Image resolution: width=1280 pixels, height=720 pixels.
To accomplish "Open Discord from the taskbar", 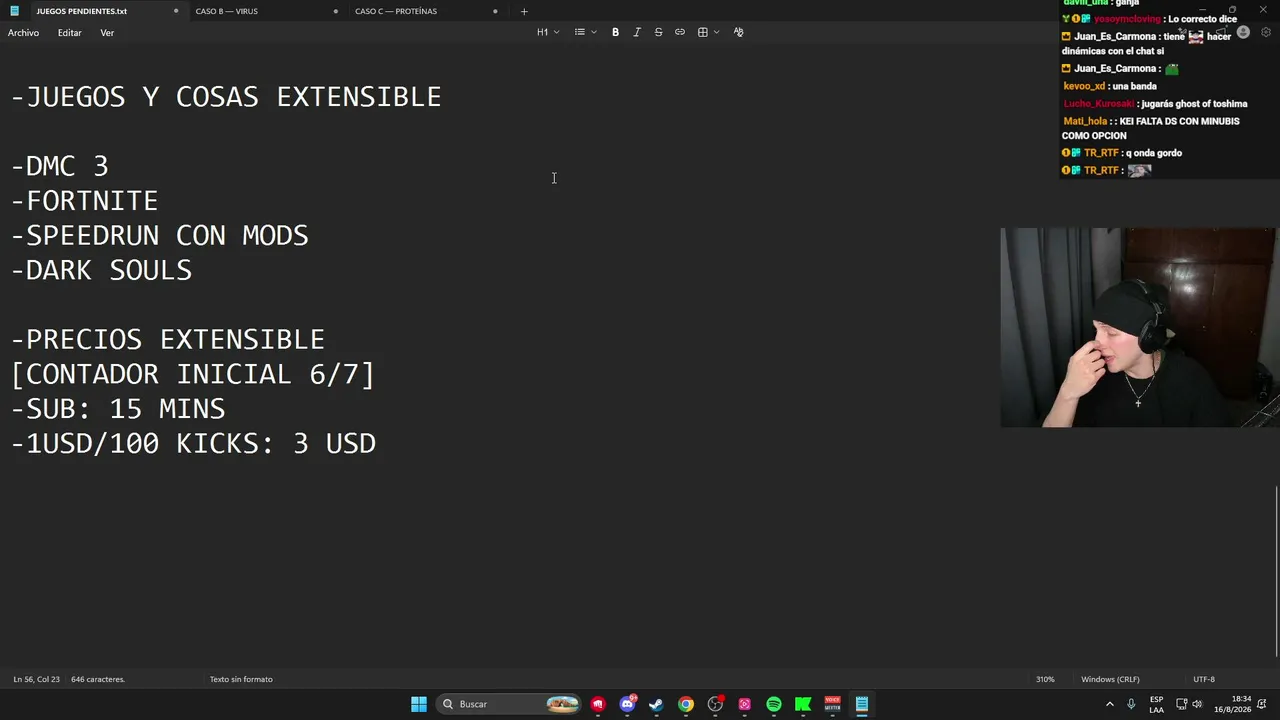I will point(627,704).
